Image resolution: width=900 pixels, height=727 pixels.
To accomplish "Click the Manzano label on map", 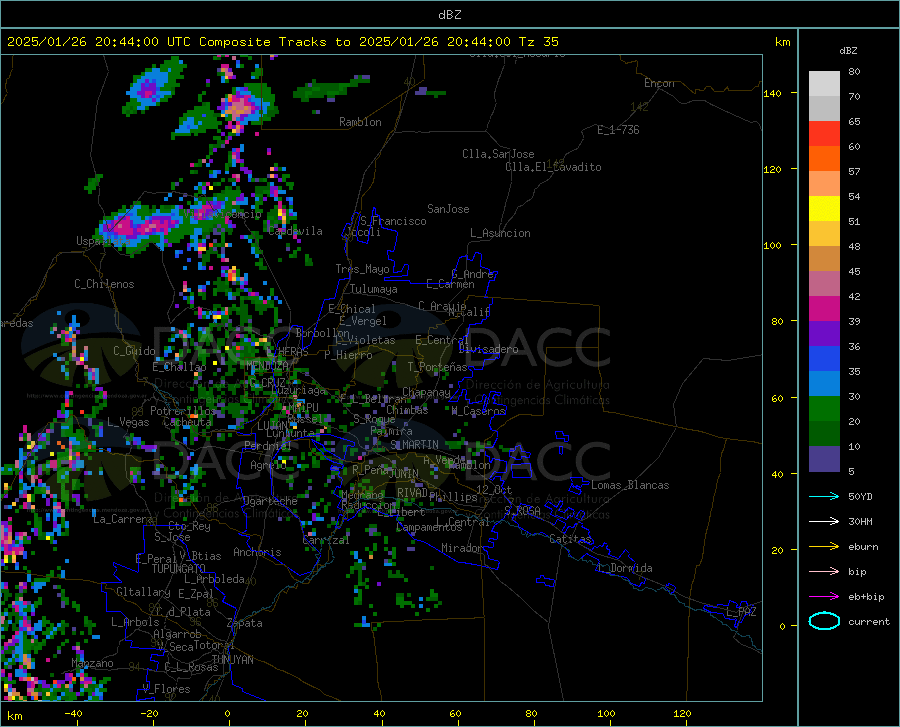I will pos(92,663).
